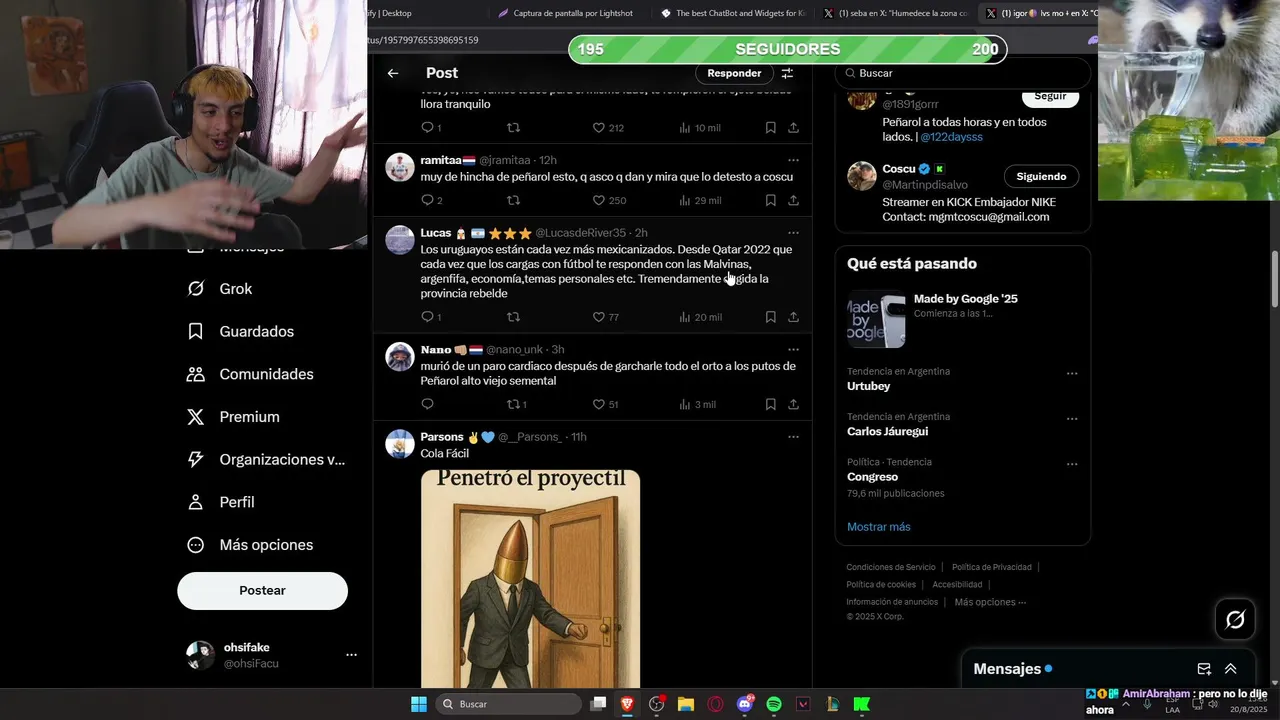Bookmark the top post with 212 likes
1280x720 pixels.
pyautogui.click(x=770, y=128)
